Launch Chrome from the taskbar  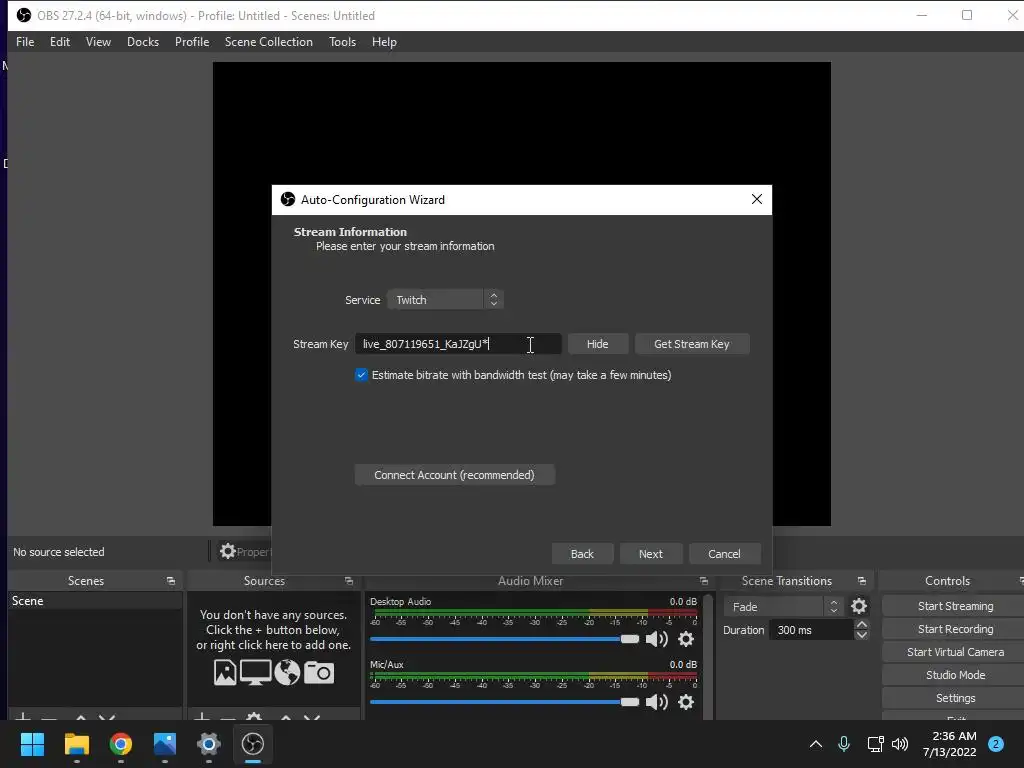121,744
